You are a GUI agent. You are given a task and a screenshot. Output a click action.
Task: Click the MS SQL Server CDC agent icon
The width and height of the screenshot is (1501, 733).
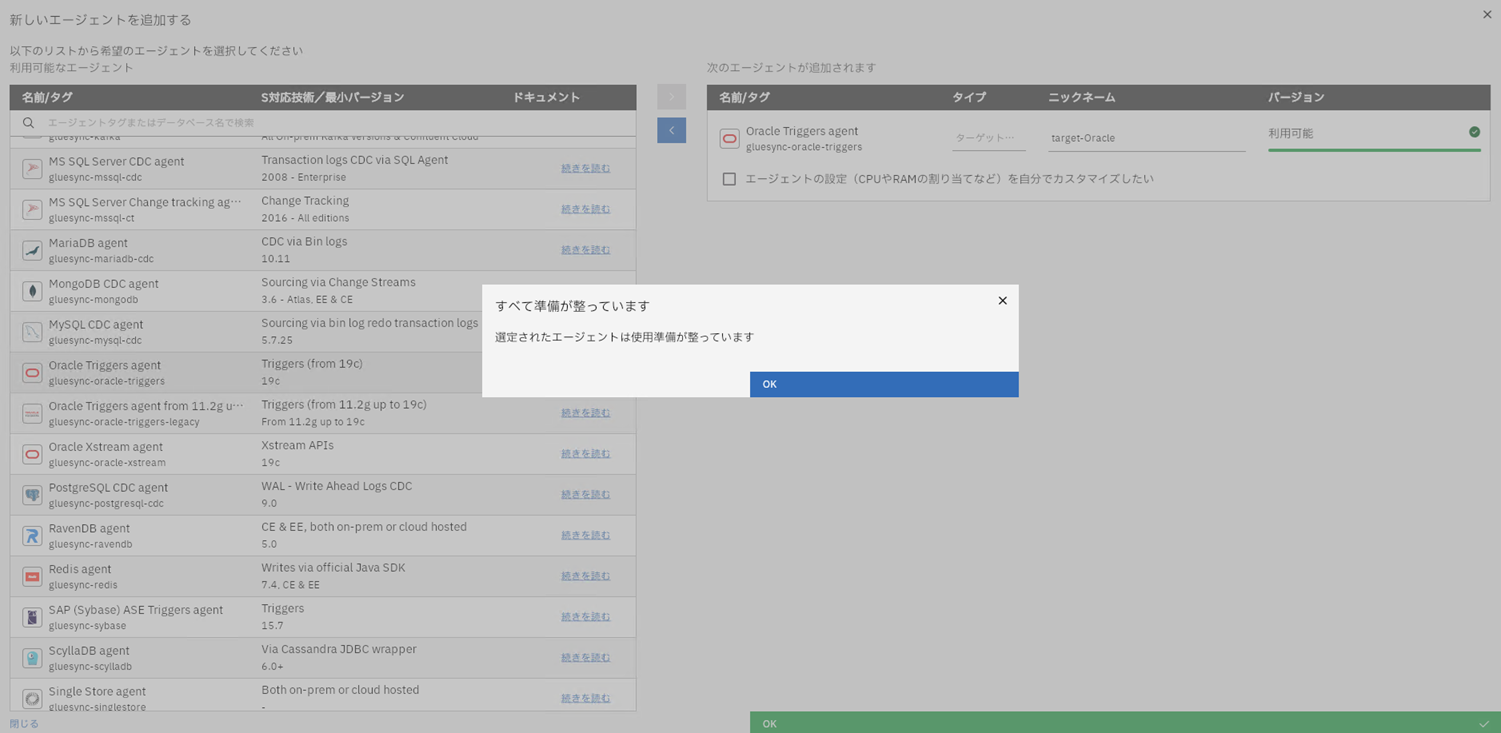pyautogui.click(x=32, y=169)
